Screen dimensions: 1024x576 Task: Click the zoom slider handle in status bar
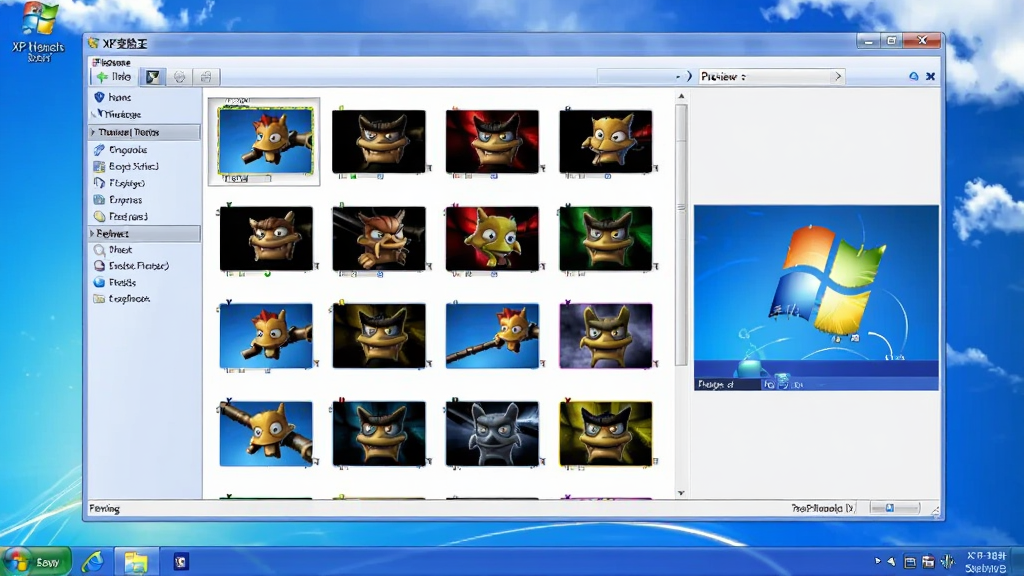tap(889, 508)
